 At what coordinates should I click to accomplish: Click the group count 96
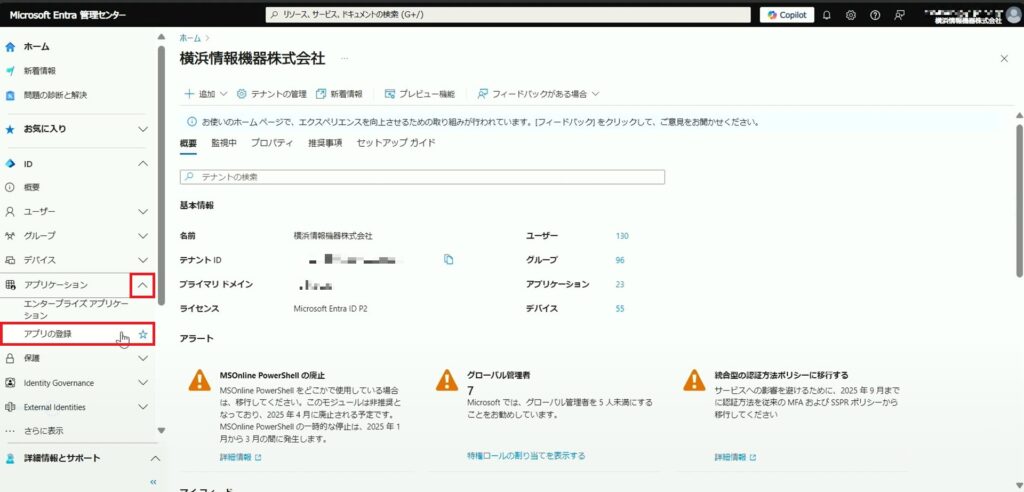pyautogui.click(x=620, y=260)
